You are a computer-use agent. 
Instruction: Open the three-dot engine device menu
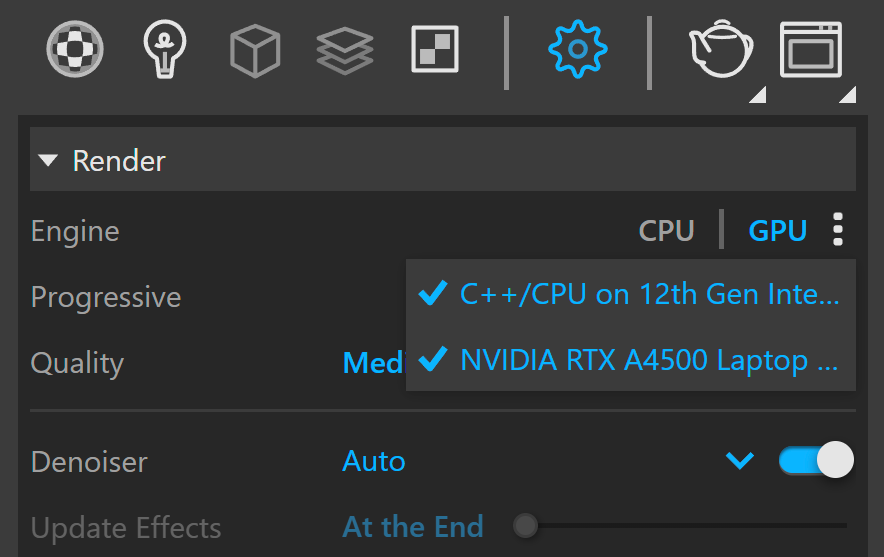coord(838,229)
